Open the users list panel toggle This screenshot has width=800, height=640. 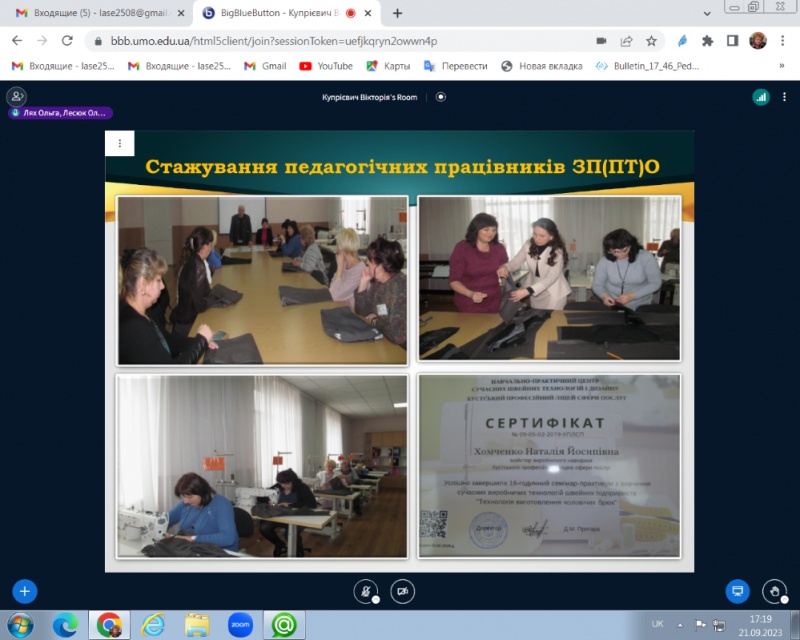[x=16, y=97]
